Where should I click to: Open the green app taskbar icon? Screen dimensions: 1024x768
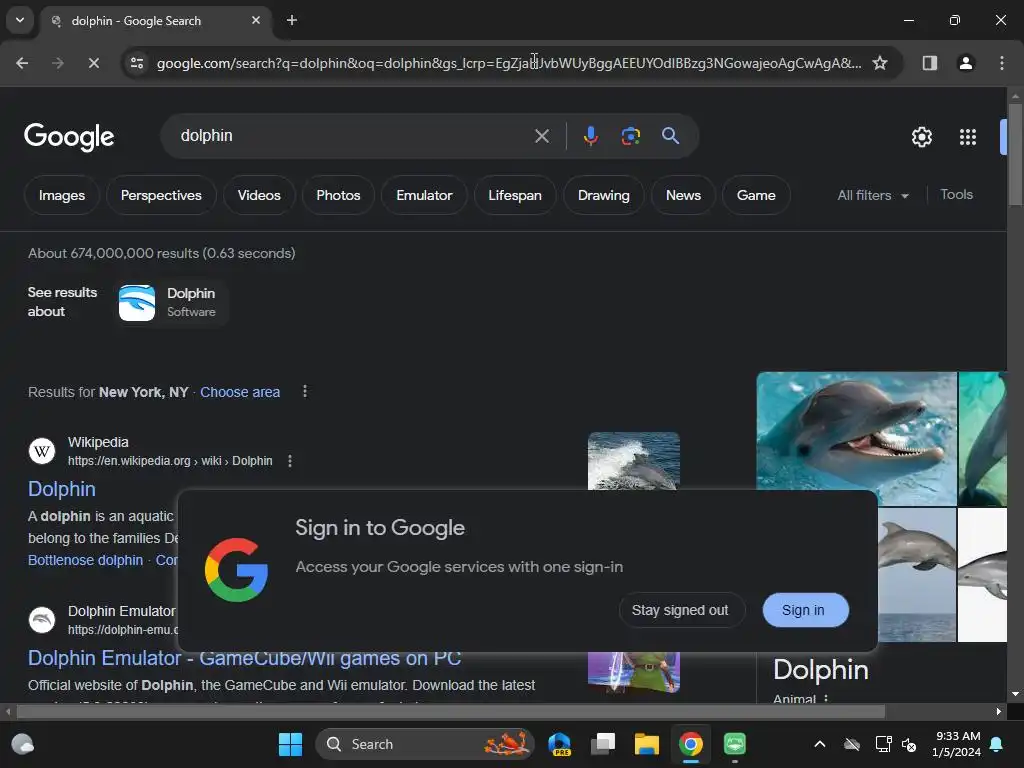(735, 744)
